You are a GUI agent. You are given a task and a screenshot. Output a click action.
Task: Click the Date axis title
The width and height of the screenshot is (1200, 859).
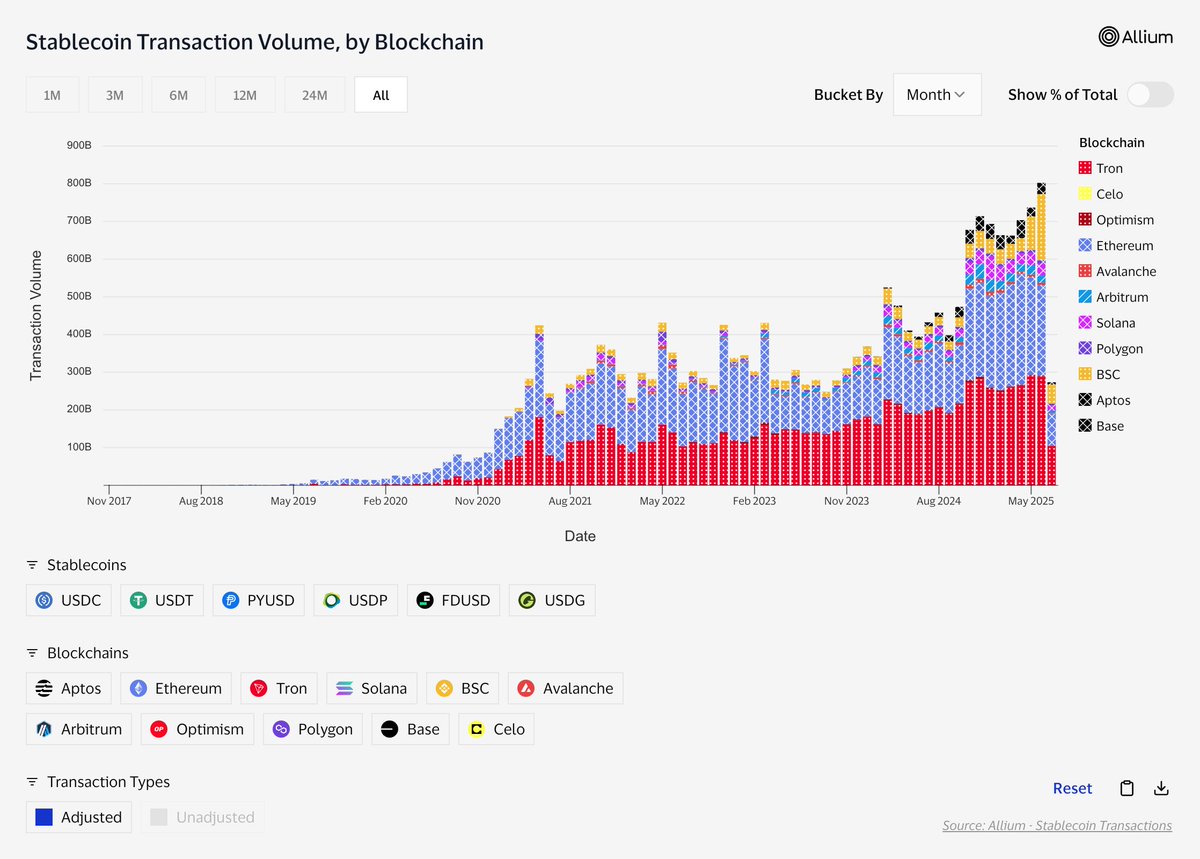pos(579,536)
